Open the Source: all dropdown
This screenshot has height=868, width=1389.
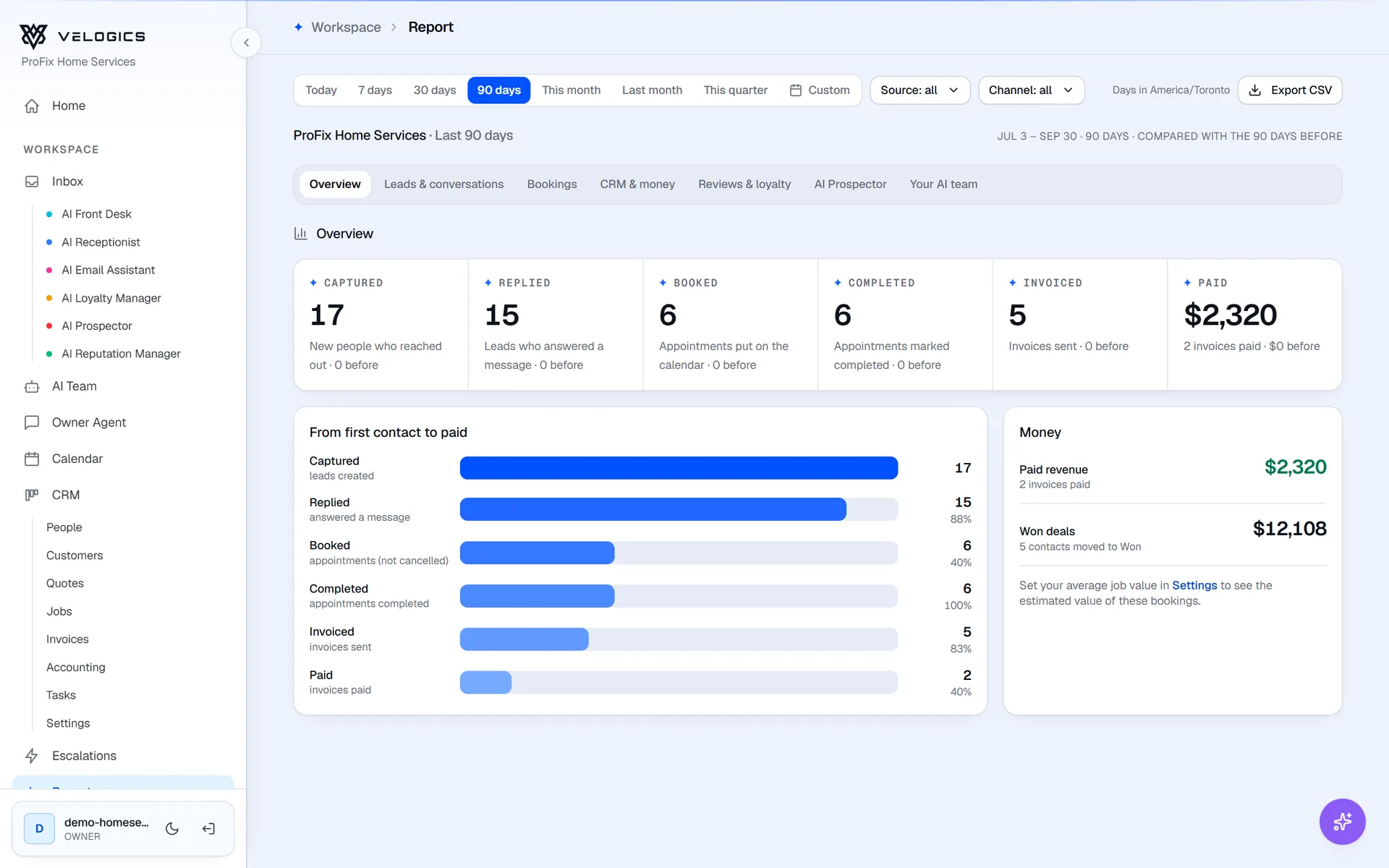tap(919, 90)
